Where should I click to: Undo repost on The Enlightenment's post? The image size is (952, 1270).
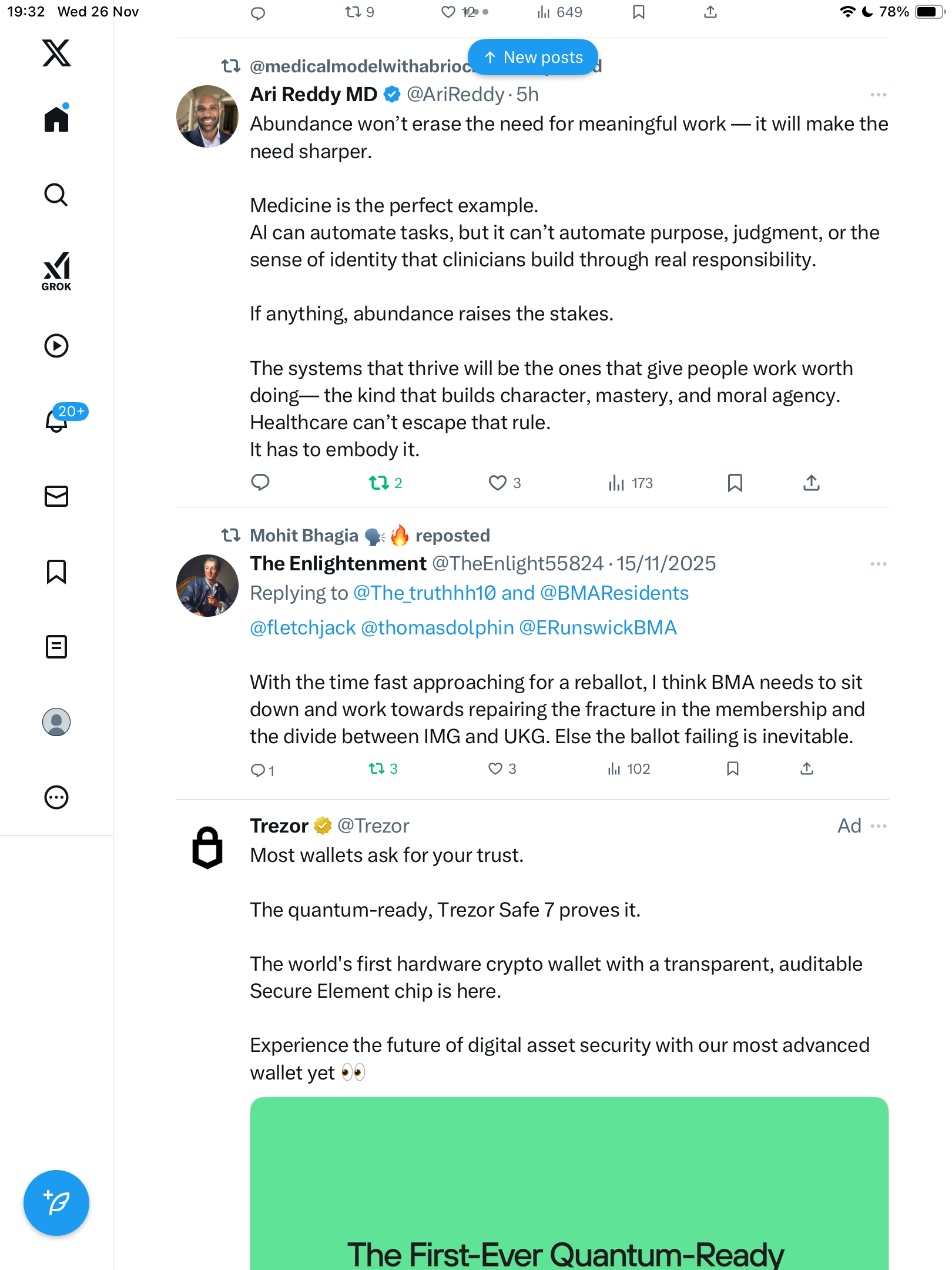pos(377,768)
